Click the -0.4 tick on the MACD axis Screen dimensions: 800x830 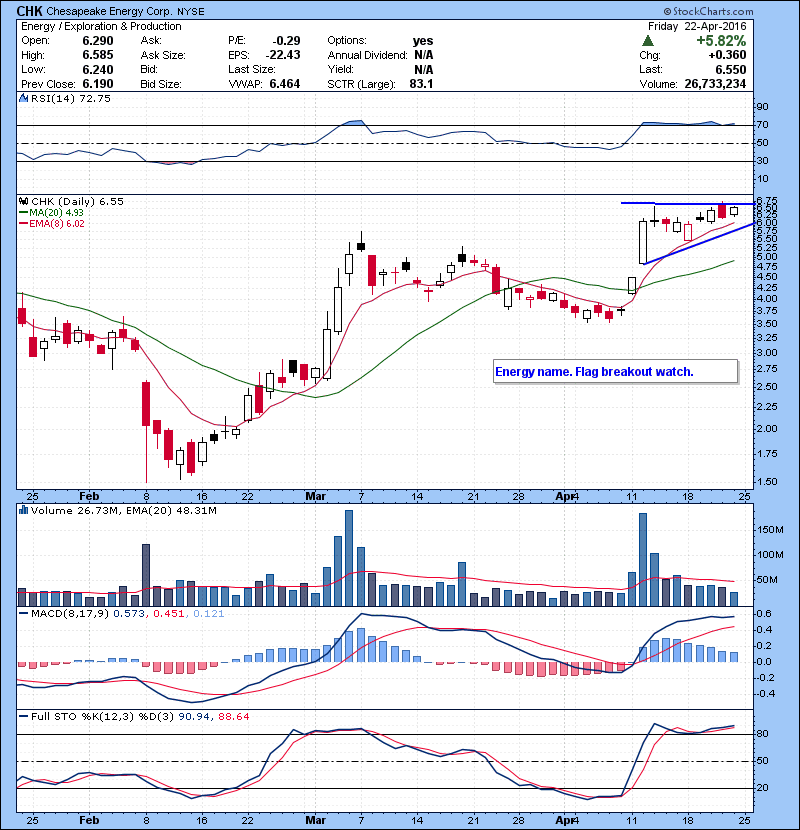click(x=765, y=693)
